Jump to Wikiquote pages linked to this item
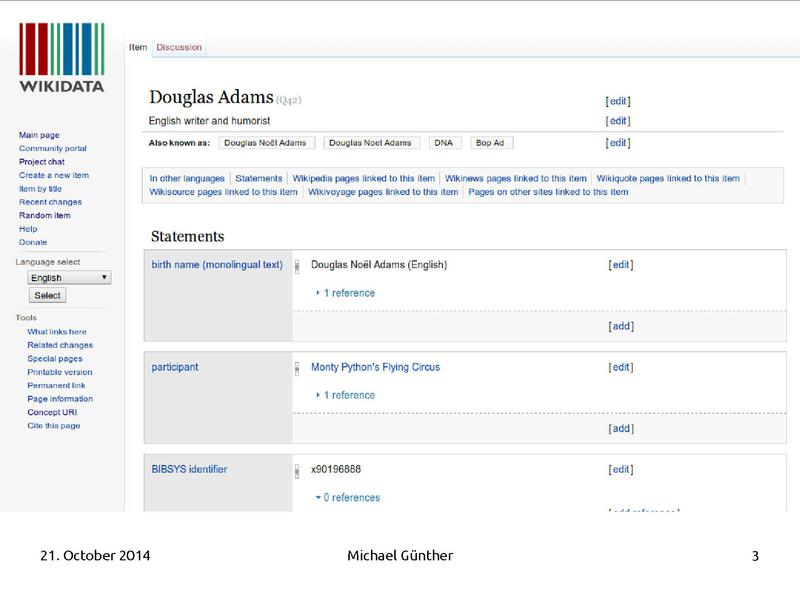The width and height of the screenshot is (800, 600). pos(668,179)
